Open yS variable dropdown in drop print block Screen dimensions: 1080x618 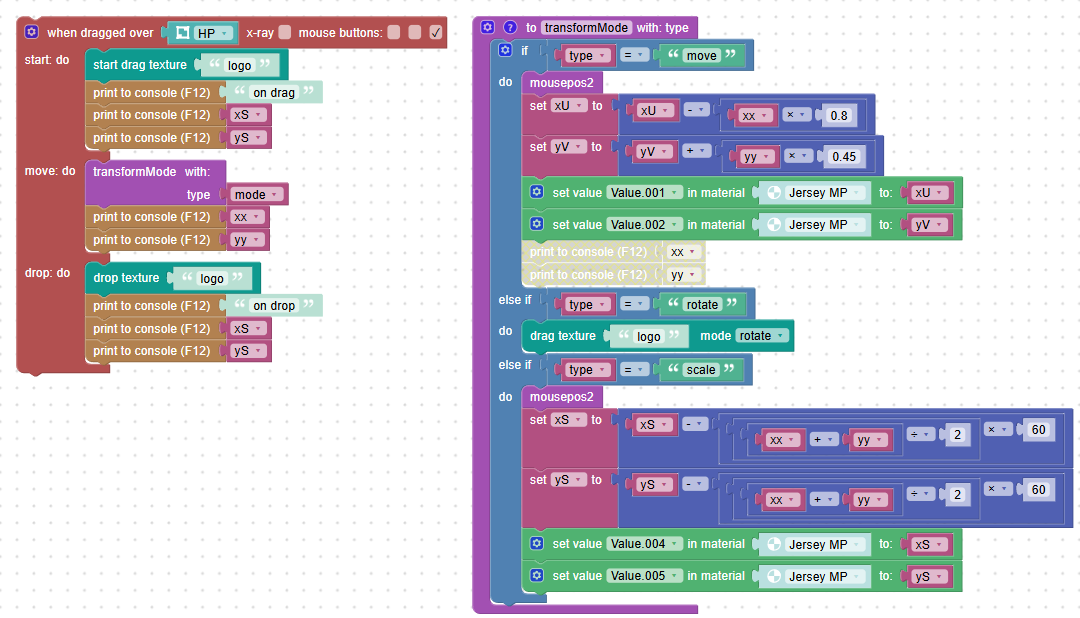coord(249,351)
